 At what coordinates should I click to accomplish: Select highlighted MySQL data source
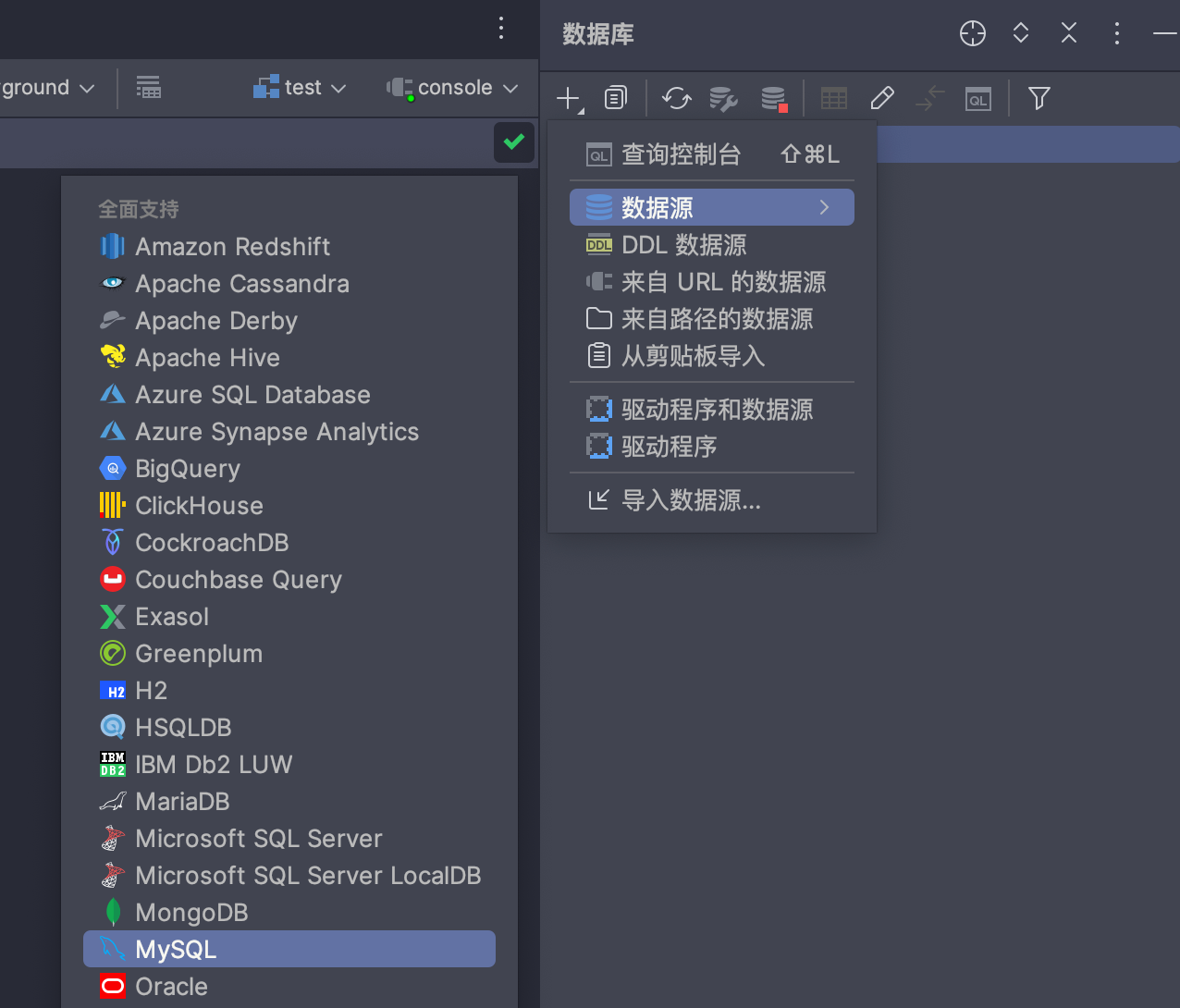coord(289,949)
